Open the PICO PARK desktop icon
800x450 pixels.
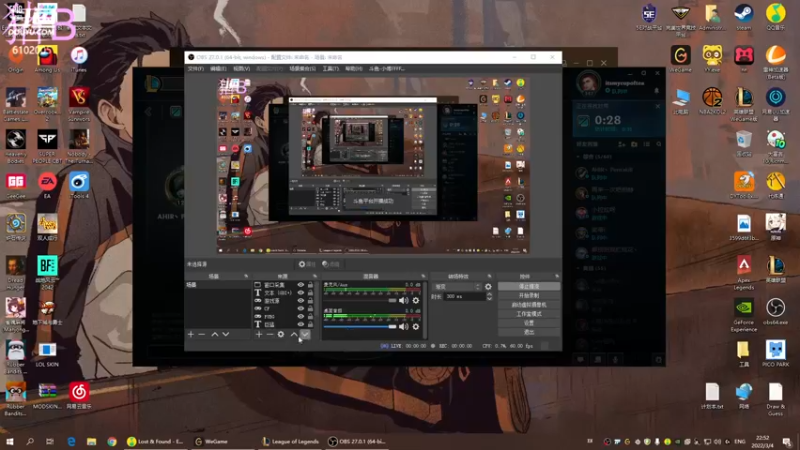[x=776, y=354]
